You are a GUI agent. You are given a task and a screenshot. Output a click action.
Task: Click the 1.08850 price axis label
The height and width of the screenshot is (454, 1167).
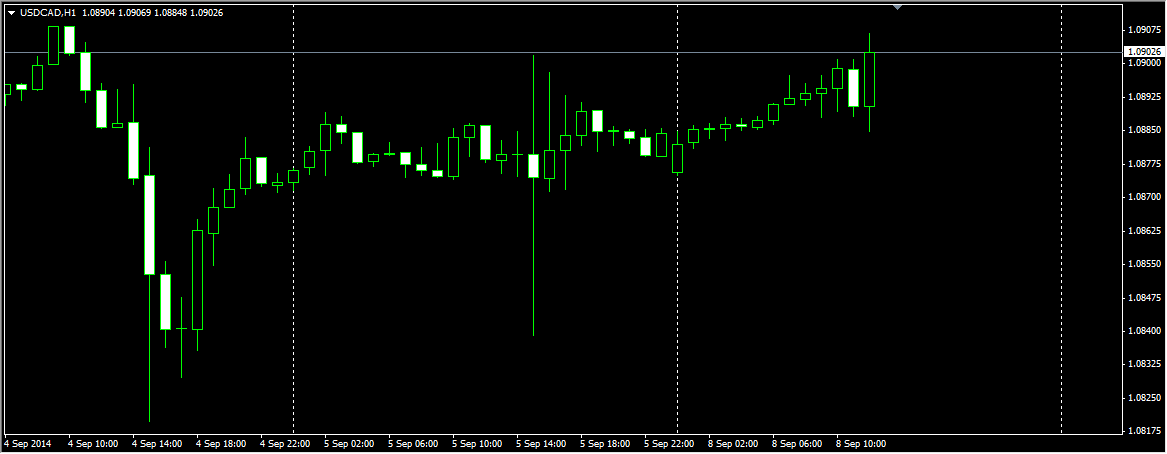[x=1144, y=130]
